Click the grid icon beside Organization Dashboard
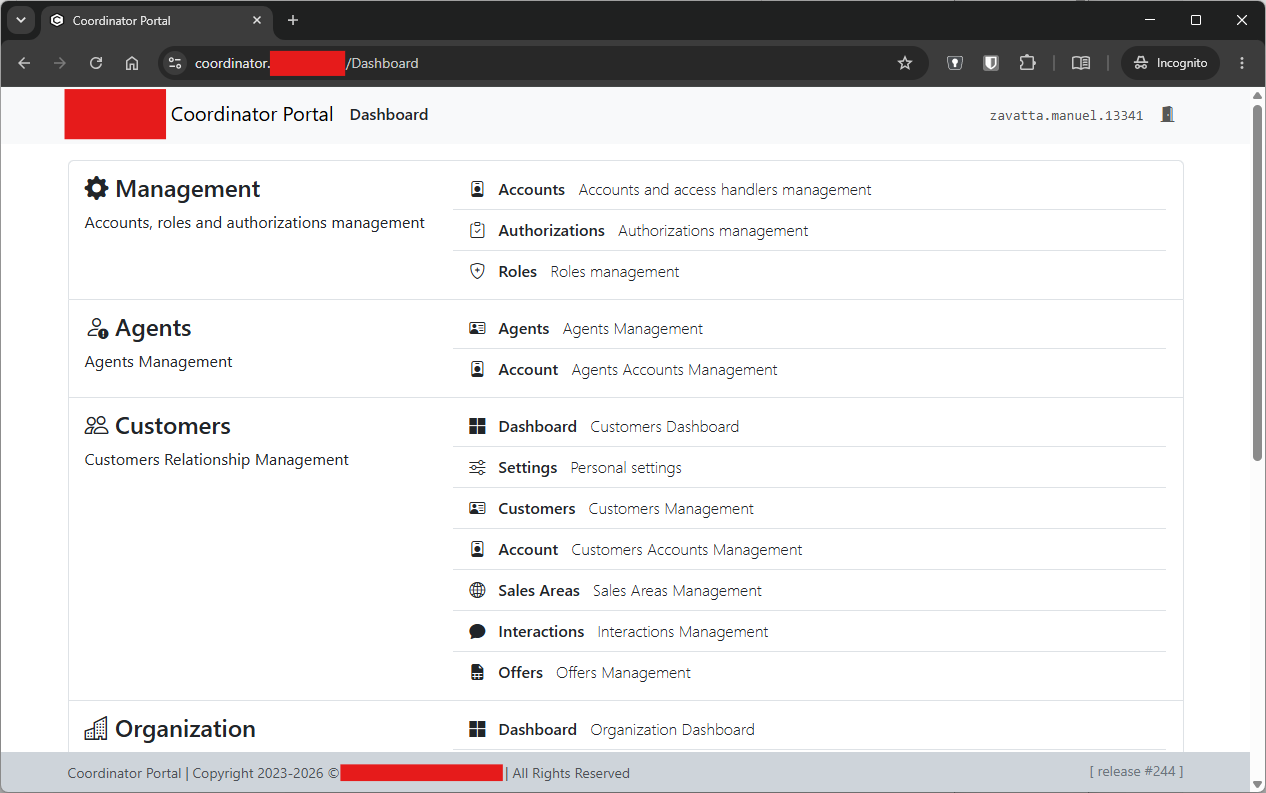The image size is (1266, 793). click(477, 729)
